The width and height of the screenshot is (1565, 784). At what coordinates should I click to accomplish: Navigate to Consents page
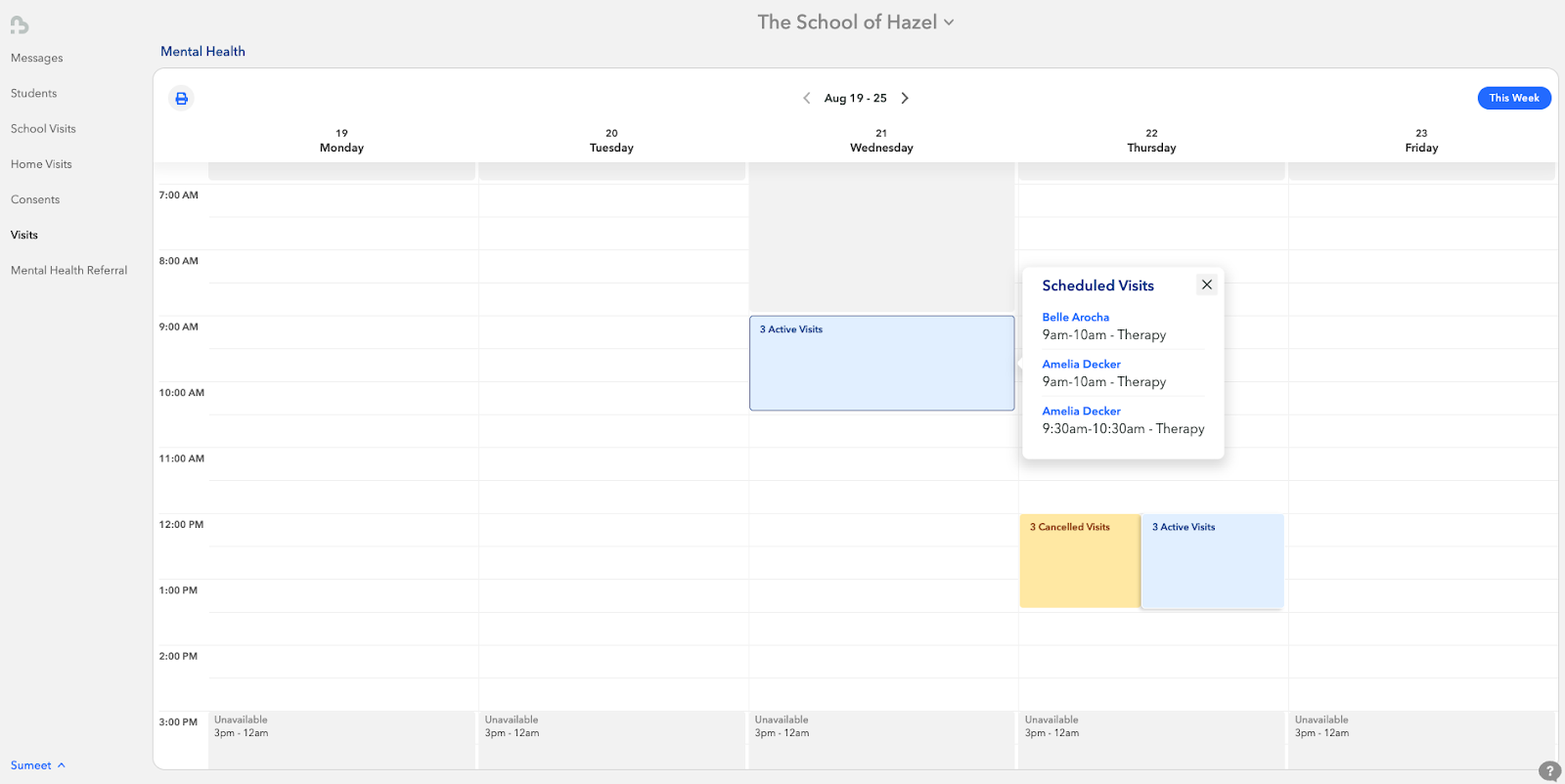pos(35,199)
